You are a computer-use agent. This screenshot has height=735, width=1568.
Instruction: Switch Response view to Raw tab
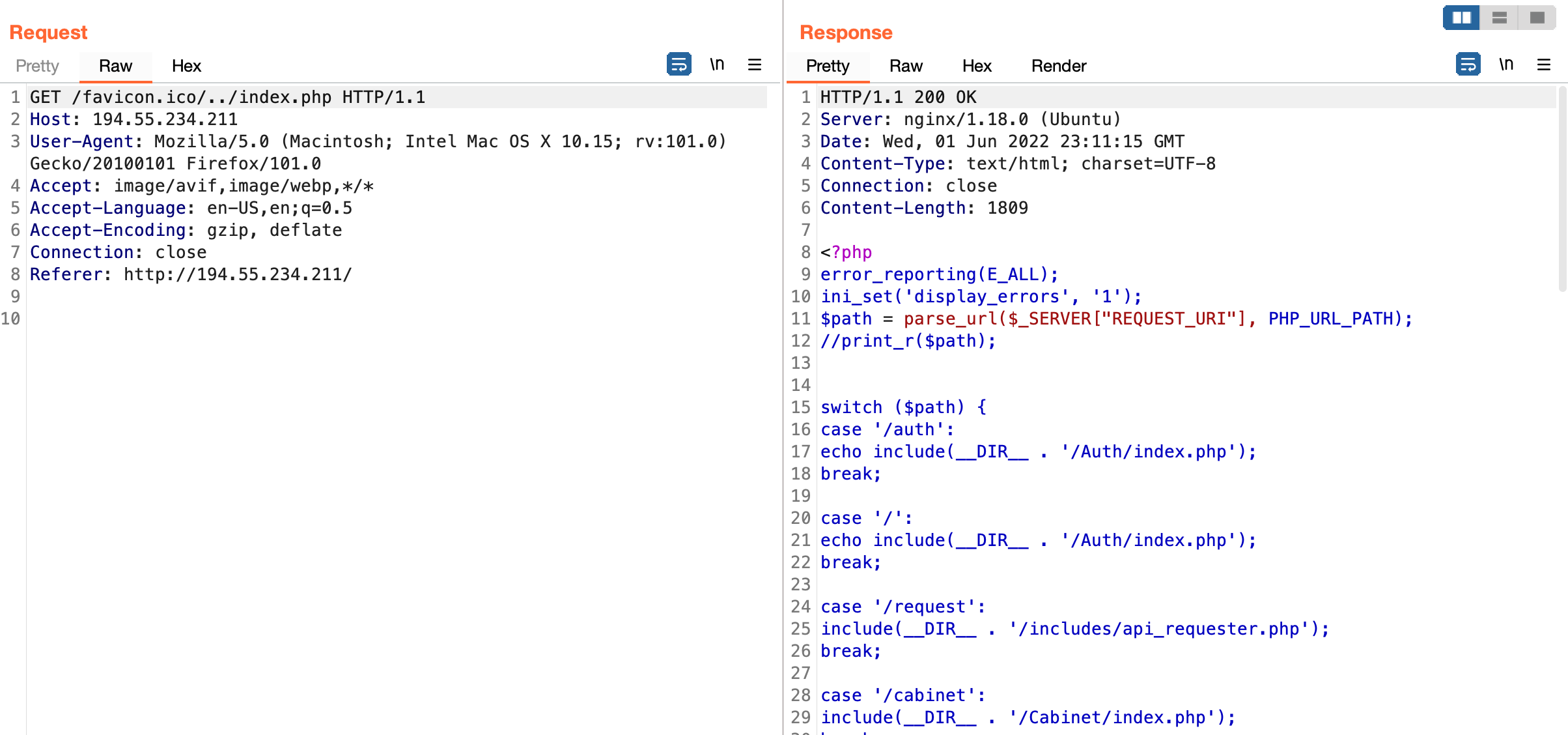click(906, 66)
